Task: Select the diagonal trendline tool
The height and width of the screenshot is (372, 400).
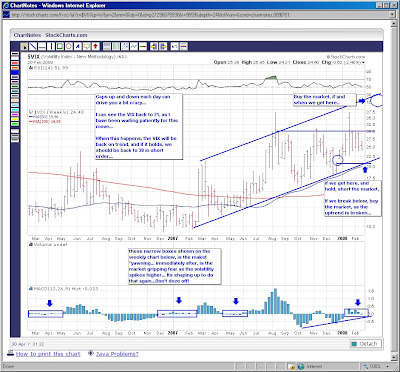Action: point(33,46)
